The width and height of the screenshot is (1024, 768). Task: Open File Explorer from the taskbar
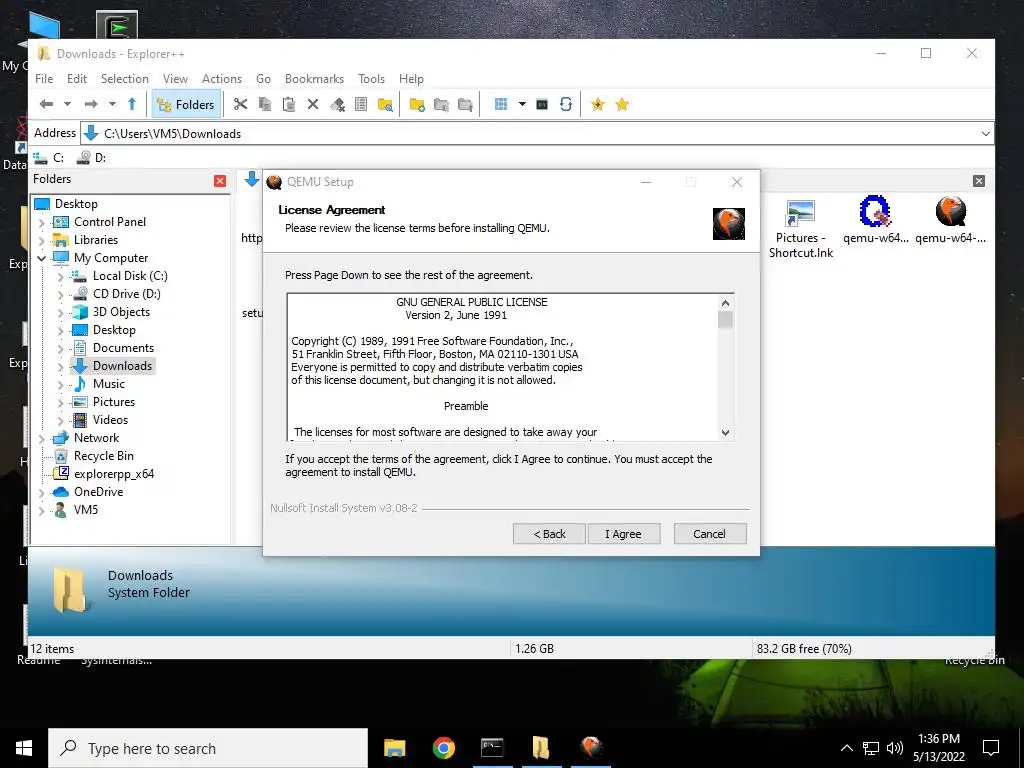394,748
